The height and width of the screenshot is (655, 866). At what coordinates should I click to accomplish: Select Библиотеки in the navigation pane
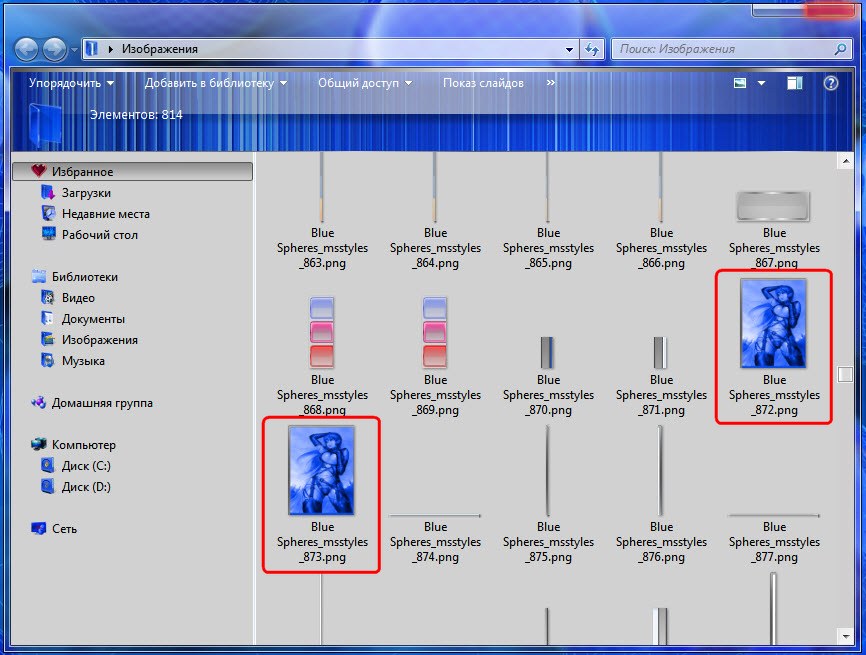85,277
